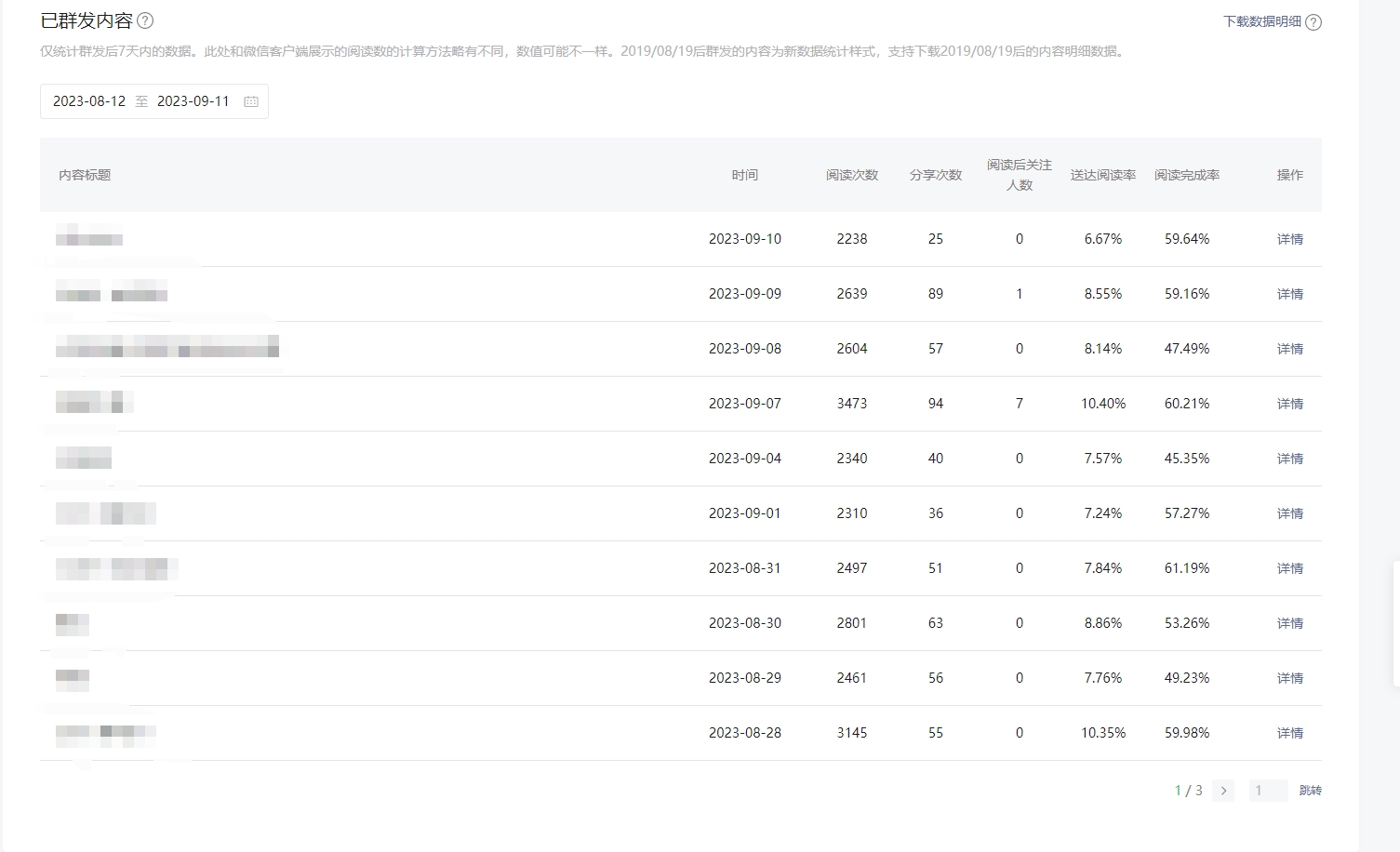Click 下载数据明细 download link
The height and width of the screenshot is (852, 1400).
[x=1261, y=21]
